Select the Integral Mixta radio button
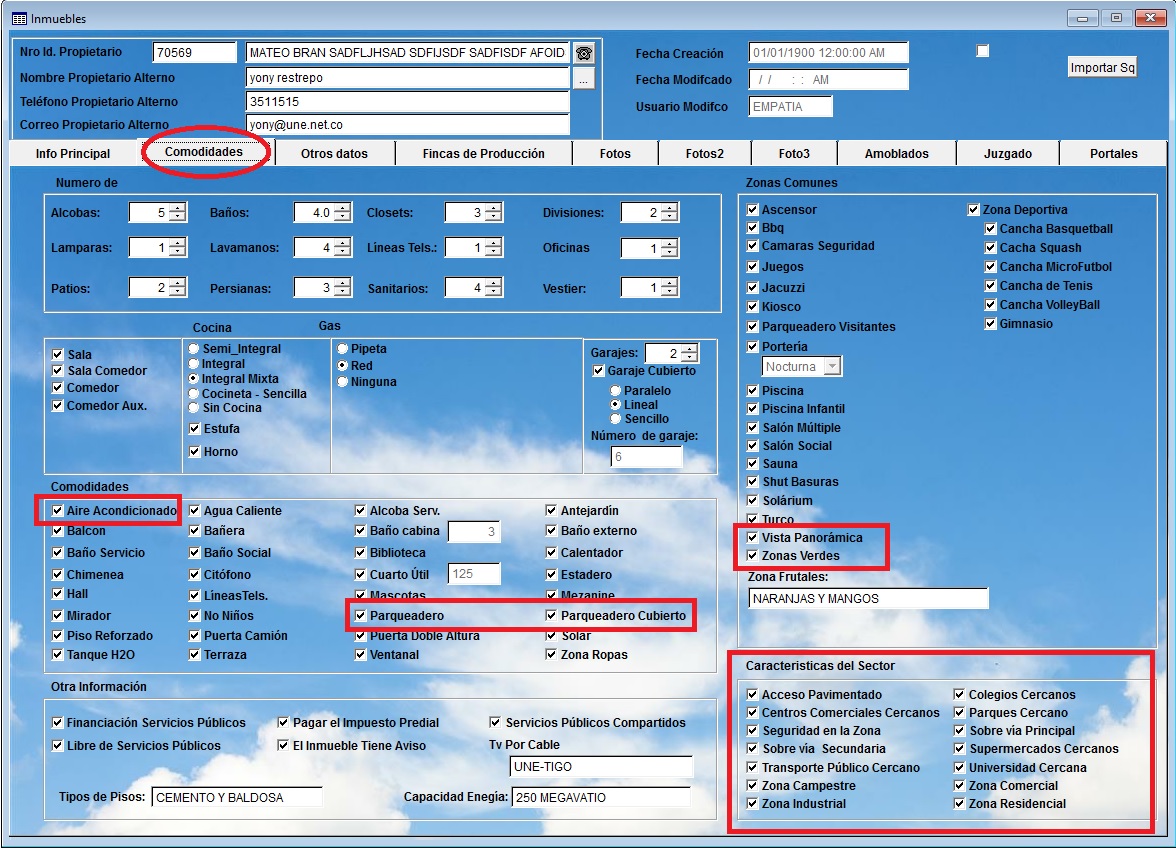Screen dimensions: 1176x848 tap(194, 379)
